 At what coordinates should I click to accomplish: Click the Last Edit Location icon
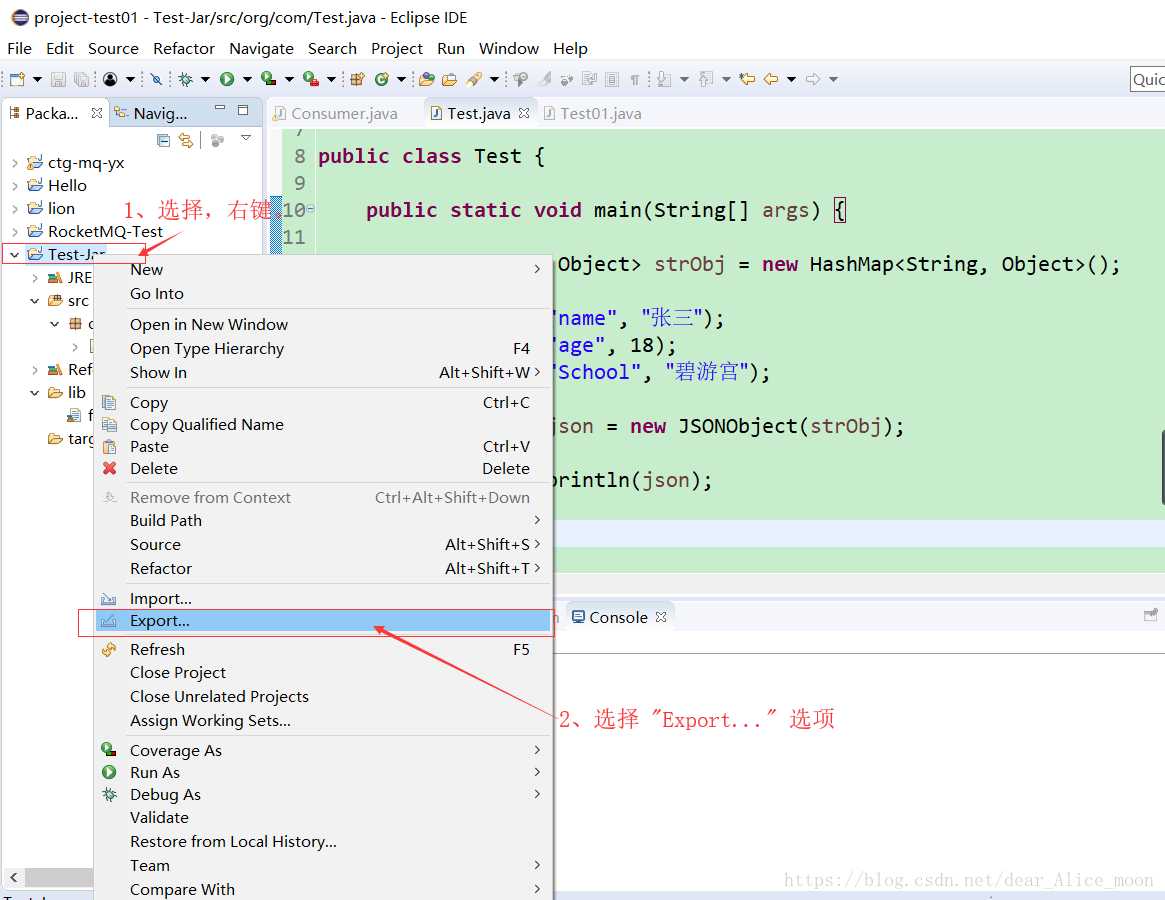tap(747, 79)
